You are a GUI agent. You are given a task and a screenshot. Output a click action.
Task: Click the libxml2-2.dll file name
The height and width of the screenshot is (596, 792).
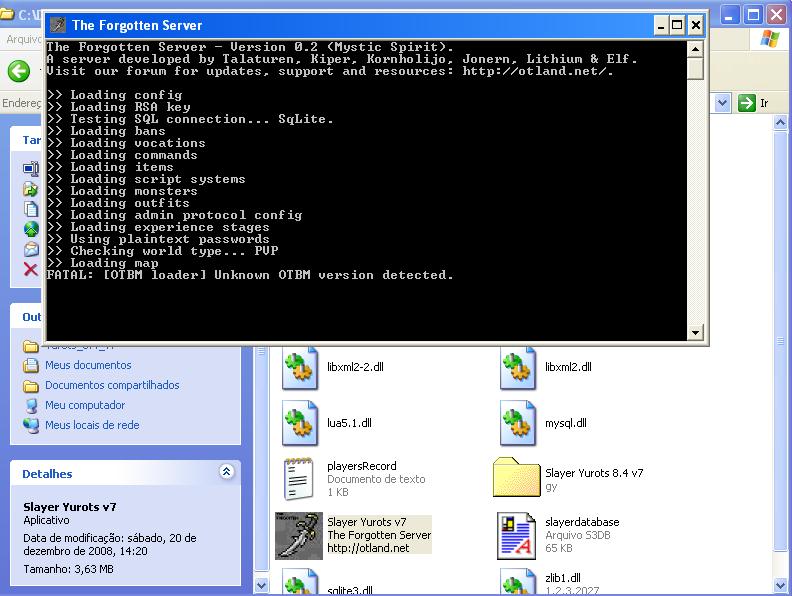click(x=355, y=367)
